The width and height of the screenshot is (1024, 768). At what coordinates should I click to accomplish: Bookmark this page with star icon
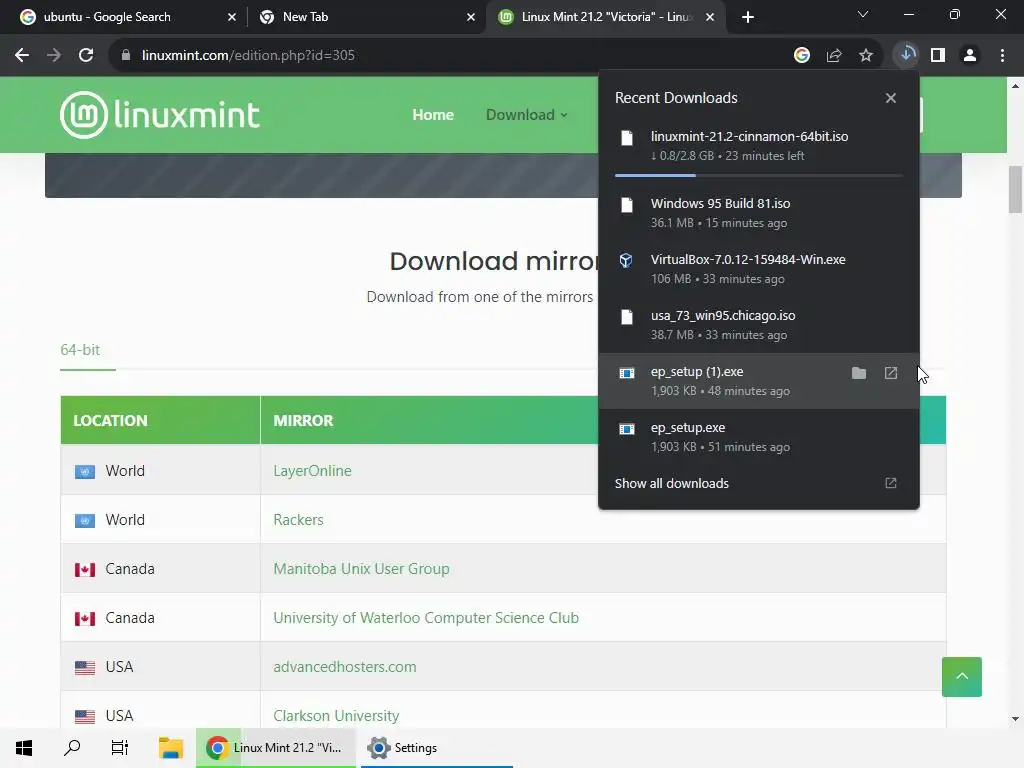(x=866, y=56)
